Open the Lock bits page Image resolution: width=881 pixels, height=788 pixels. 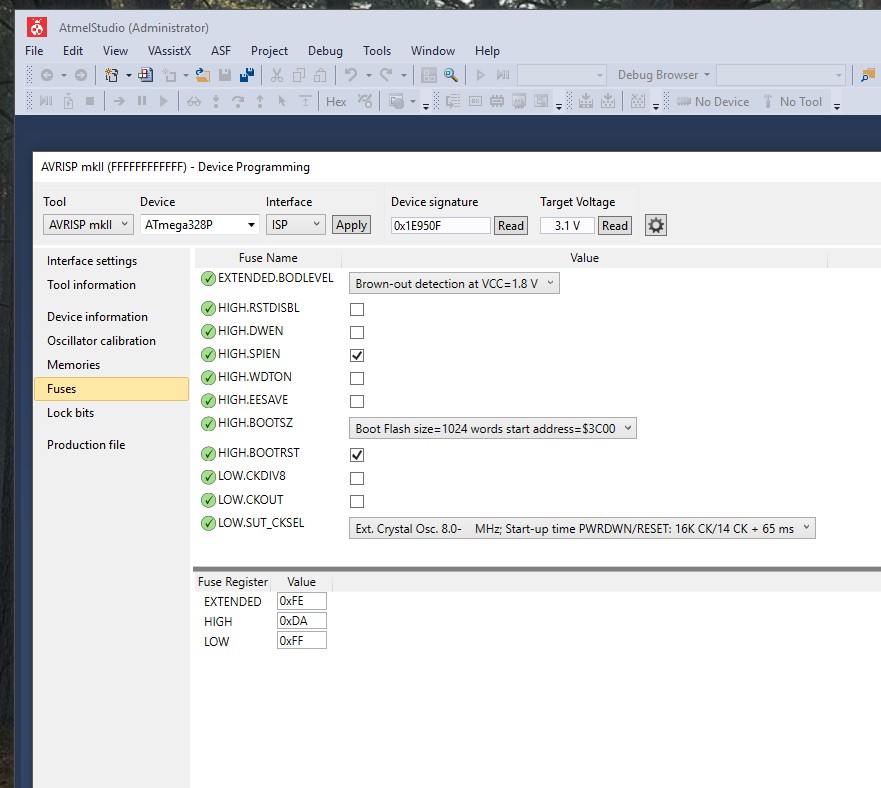70,413
